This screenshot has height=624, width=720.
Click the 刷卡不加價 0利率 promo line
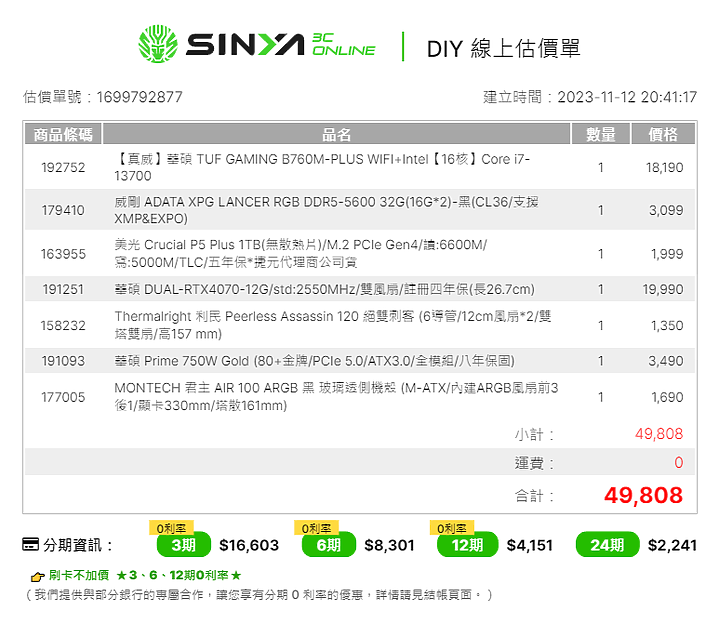pos(145,575)
